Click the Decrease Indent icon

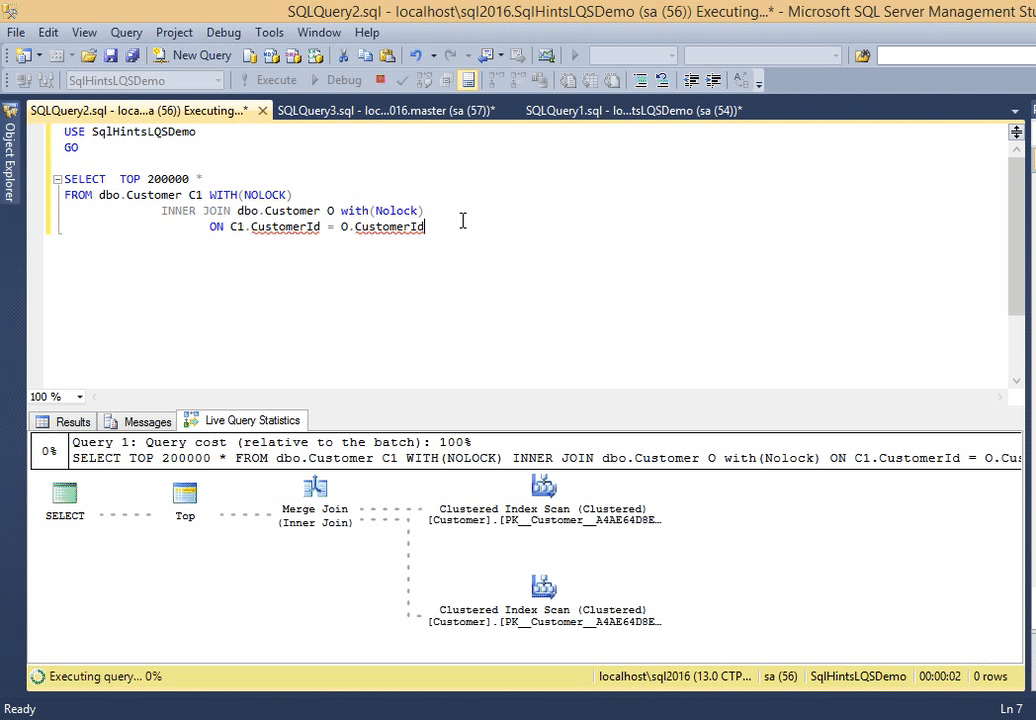pos(691,81)
